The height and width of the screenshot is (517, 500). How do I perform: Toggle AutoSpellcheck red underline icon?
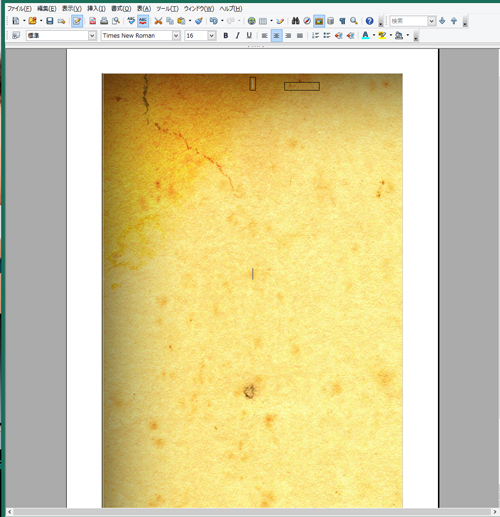click(x=143, y=21)
